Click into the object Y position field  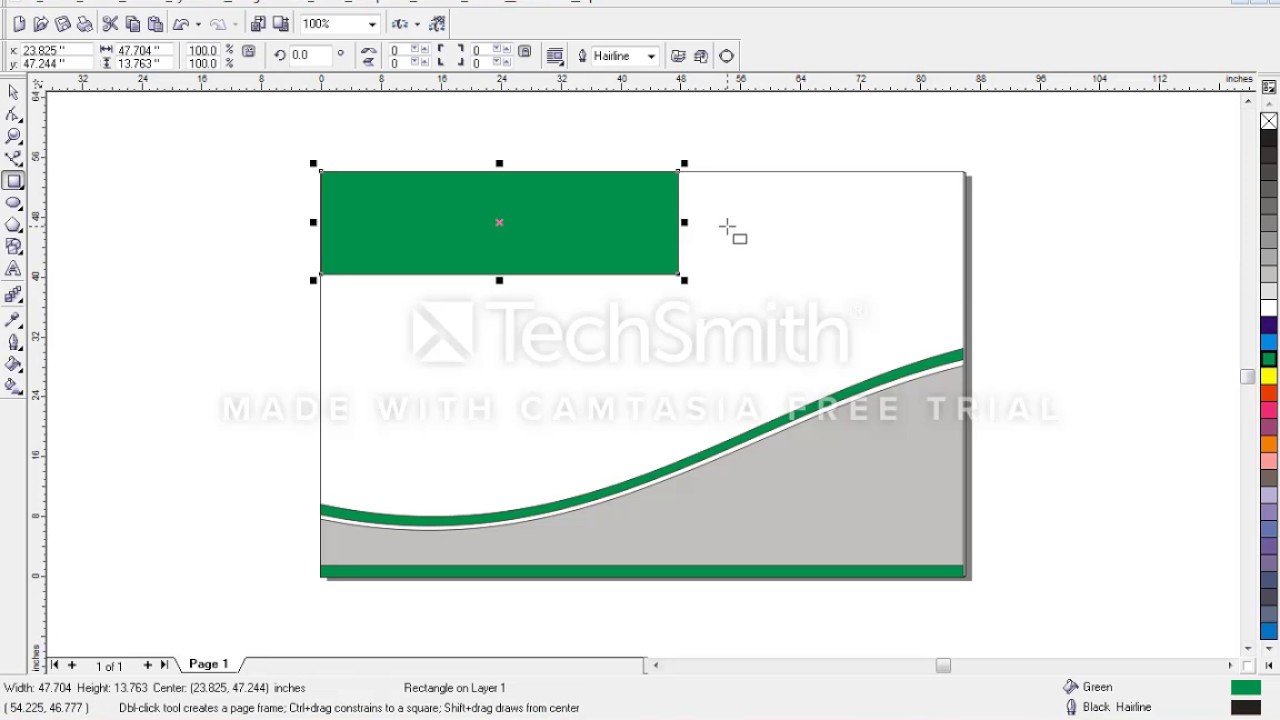(57, 63)
